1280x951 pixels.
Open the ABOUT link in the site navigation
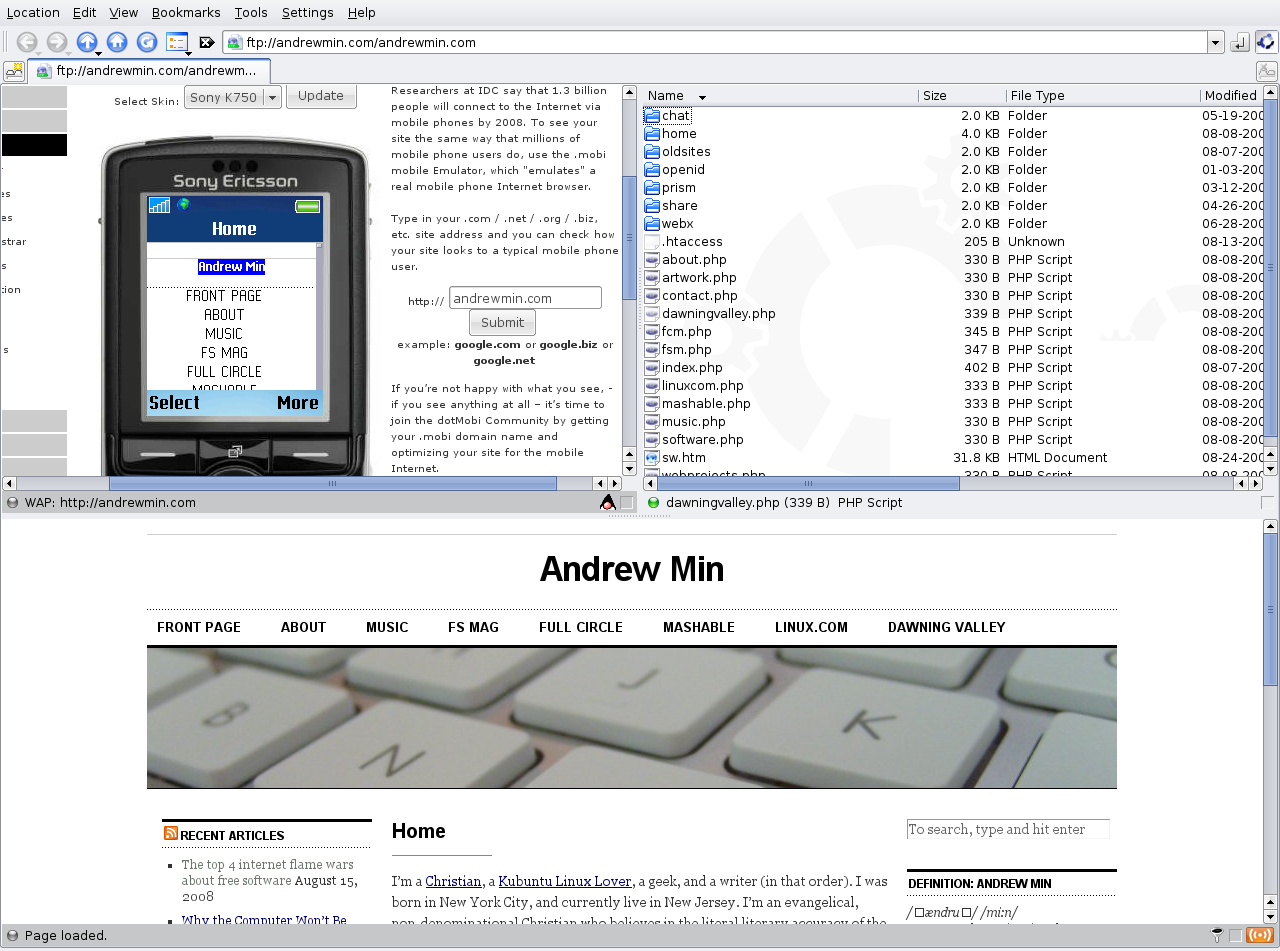[303, 627]
